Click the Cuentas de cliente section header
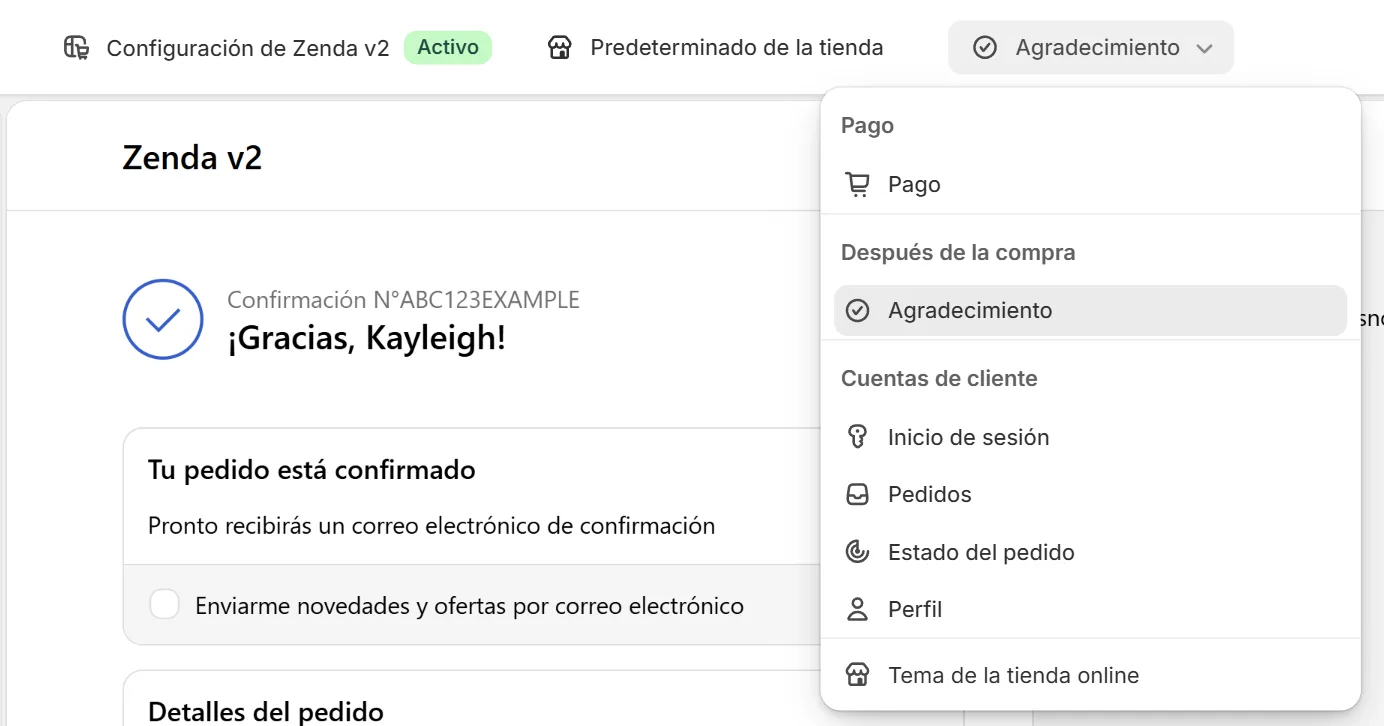Screen dimensions: 1384x726 pyautogui.click(x=939, y=378)
